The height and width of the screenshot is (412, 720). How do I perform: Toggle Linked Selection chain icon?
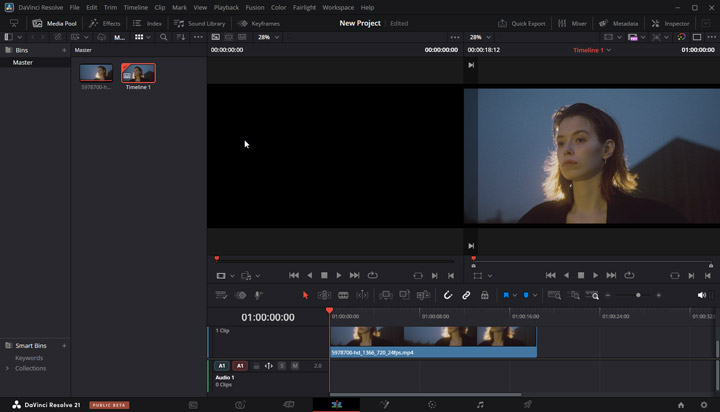[x=466, y=295]
